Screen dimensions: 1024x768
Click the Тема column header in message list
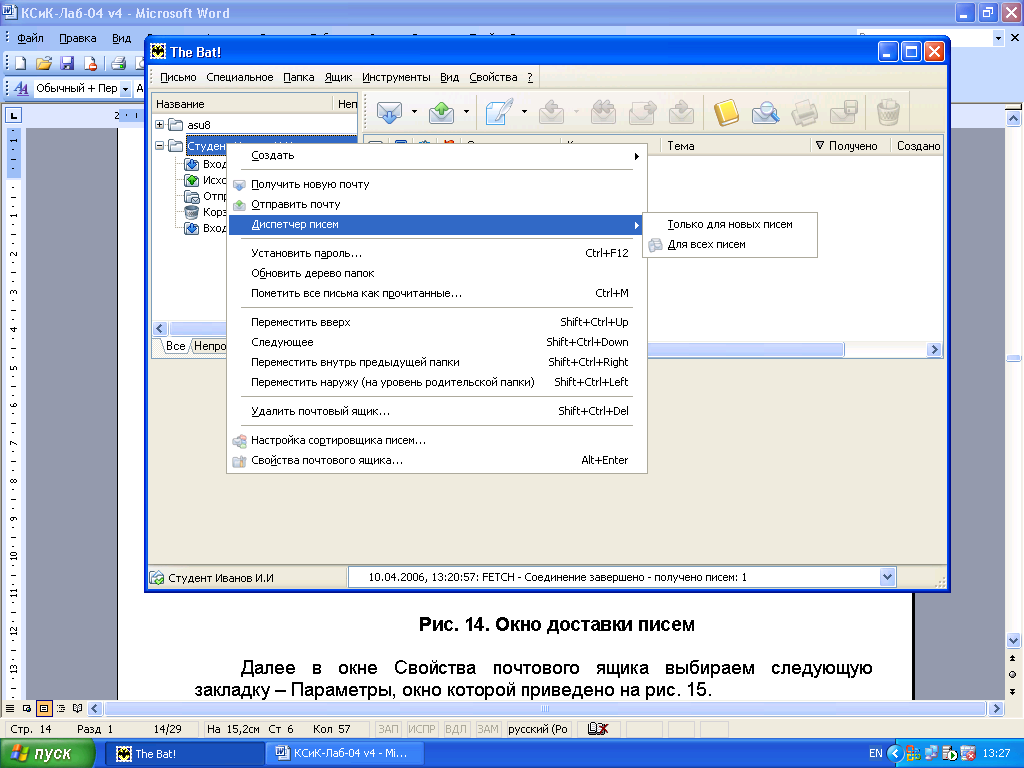736,146
